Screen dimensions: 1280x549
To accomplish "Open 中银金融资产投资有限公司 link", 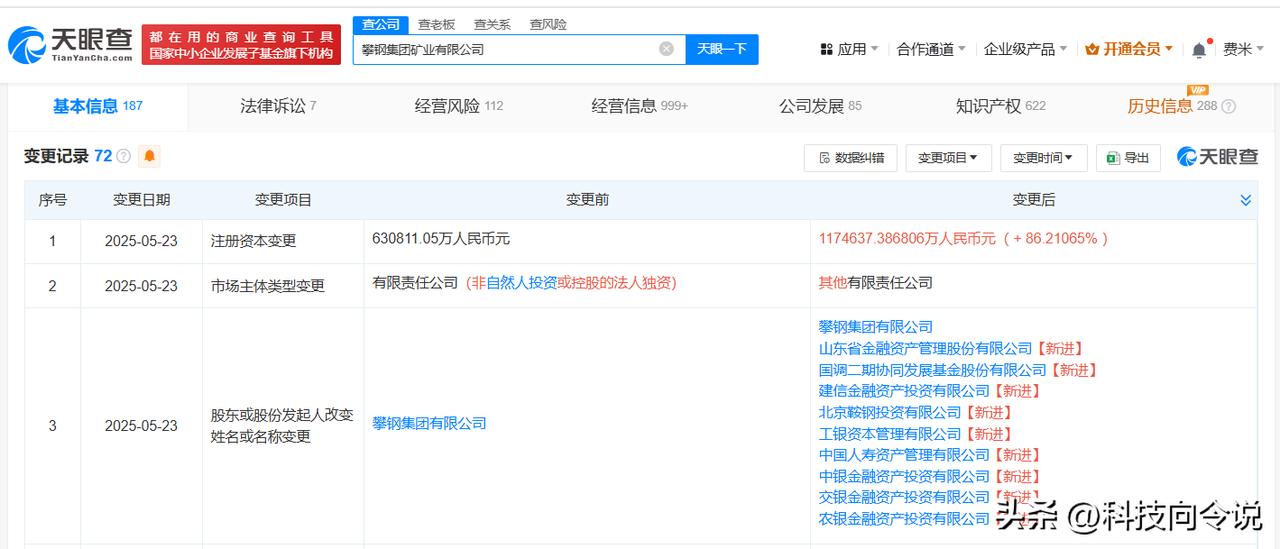I will 904,477.
